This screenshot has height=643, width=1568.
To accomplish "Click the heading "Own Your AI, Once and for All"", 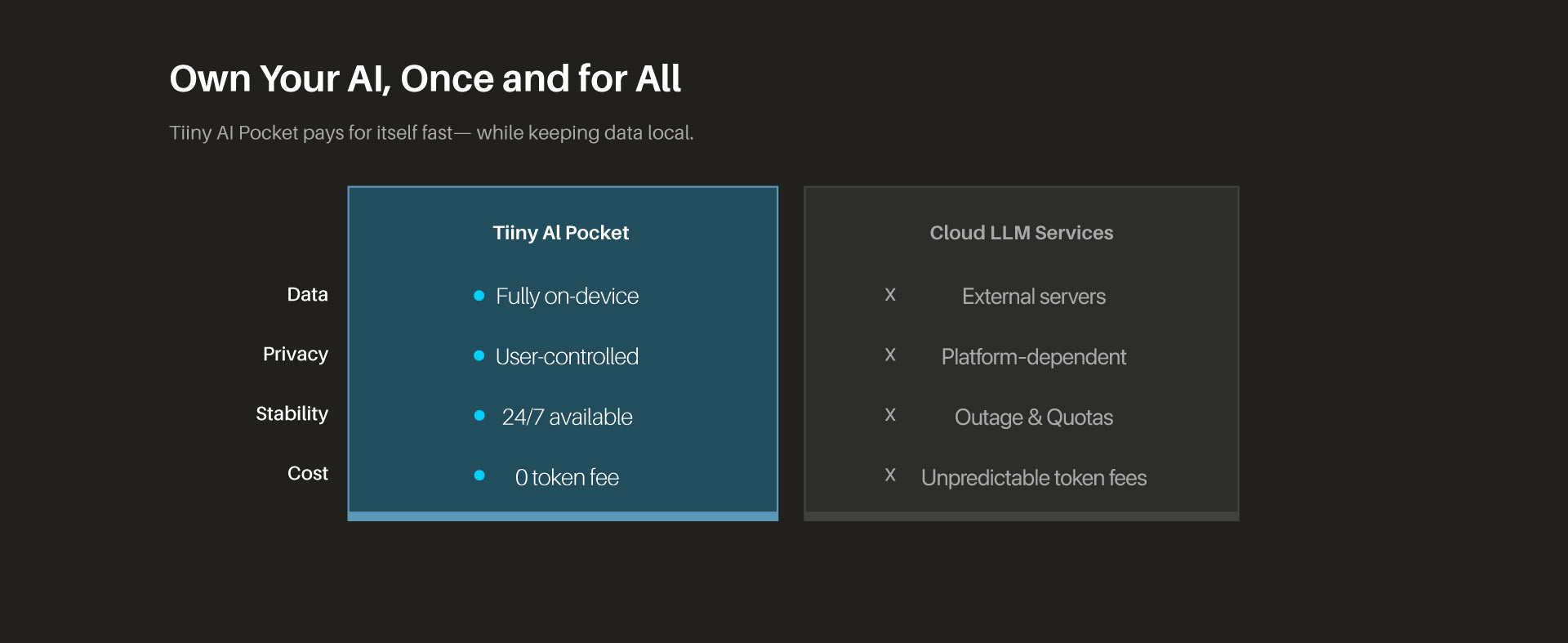I will tap(425, 79).
